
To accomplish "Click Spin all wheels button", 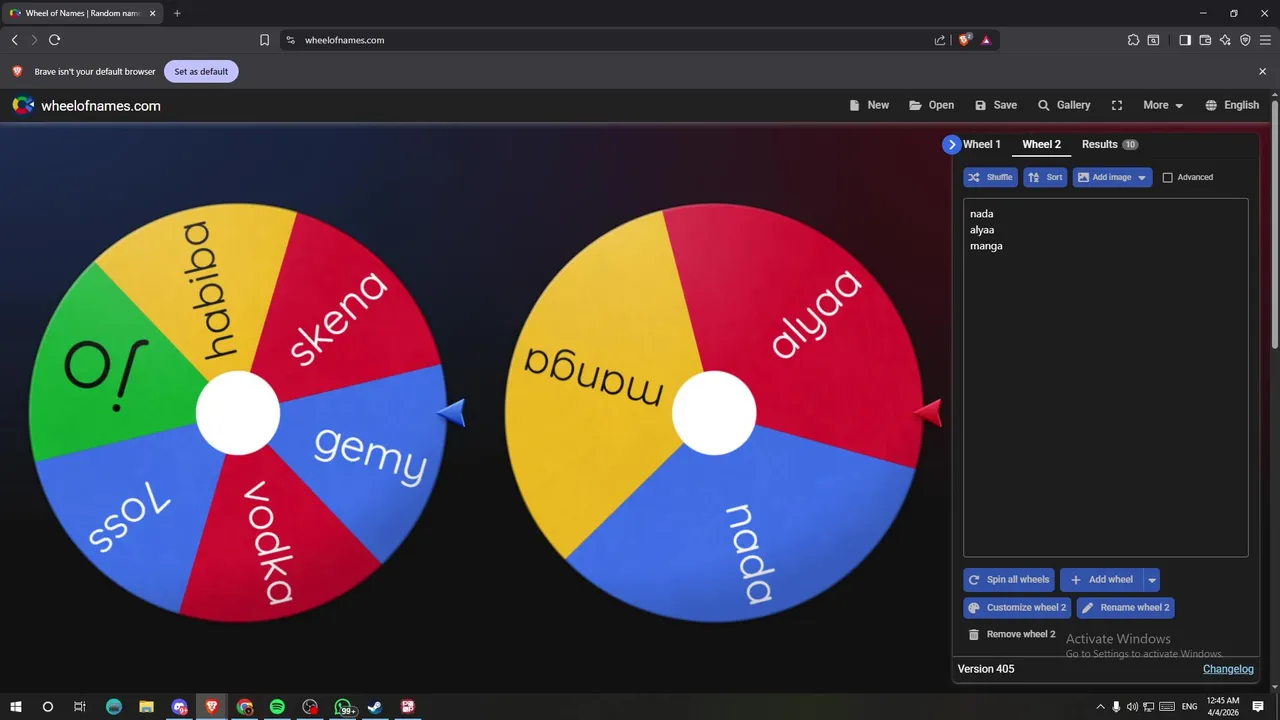I will [x=1009, y=580].
